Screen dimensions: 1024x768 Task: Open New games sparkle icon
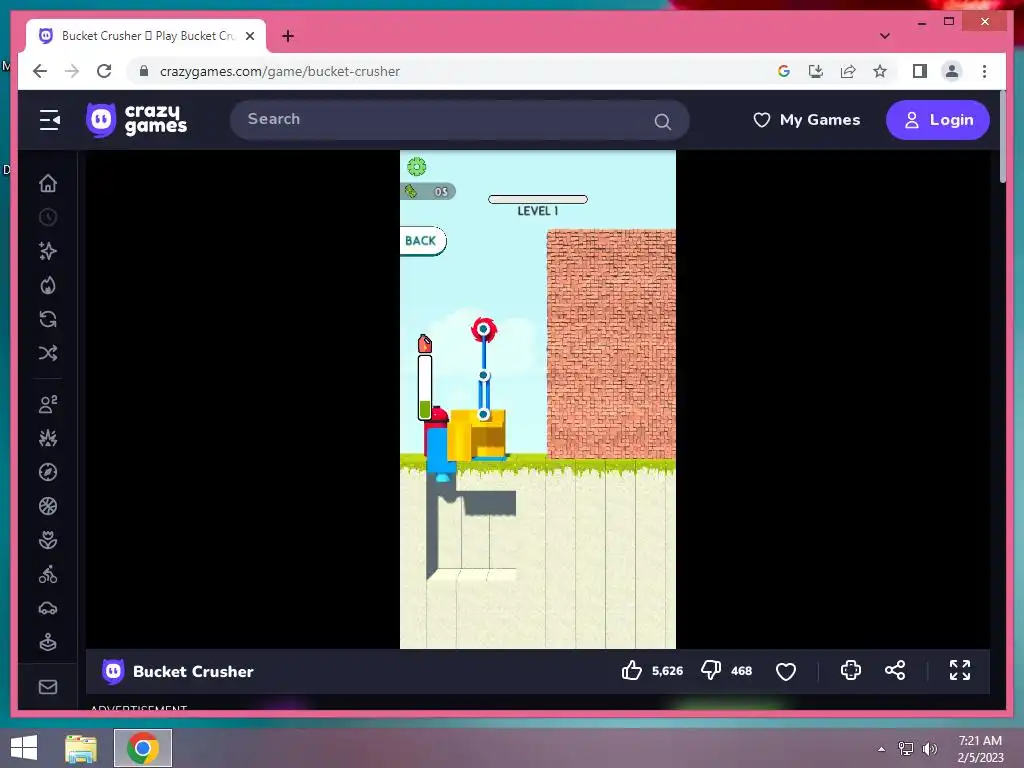point(48,251)
